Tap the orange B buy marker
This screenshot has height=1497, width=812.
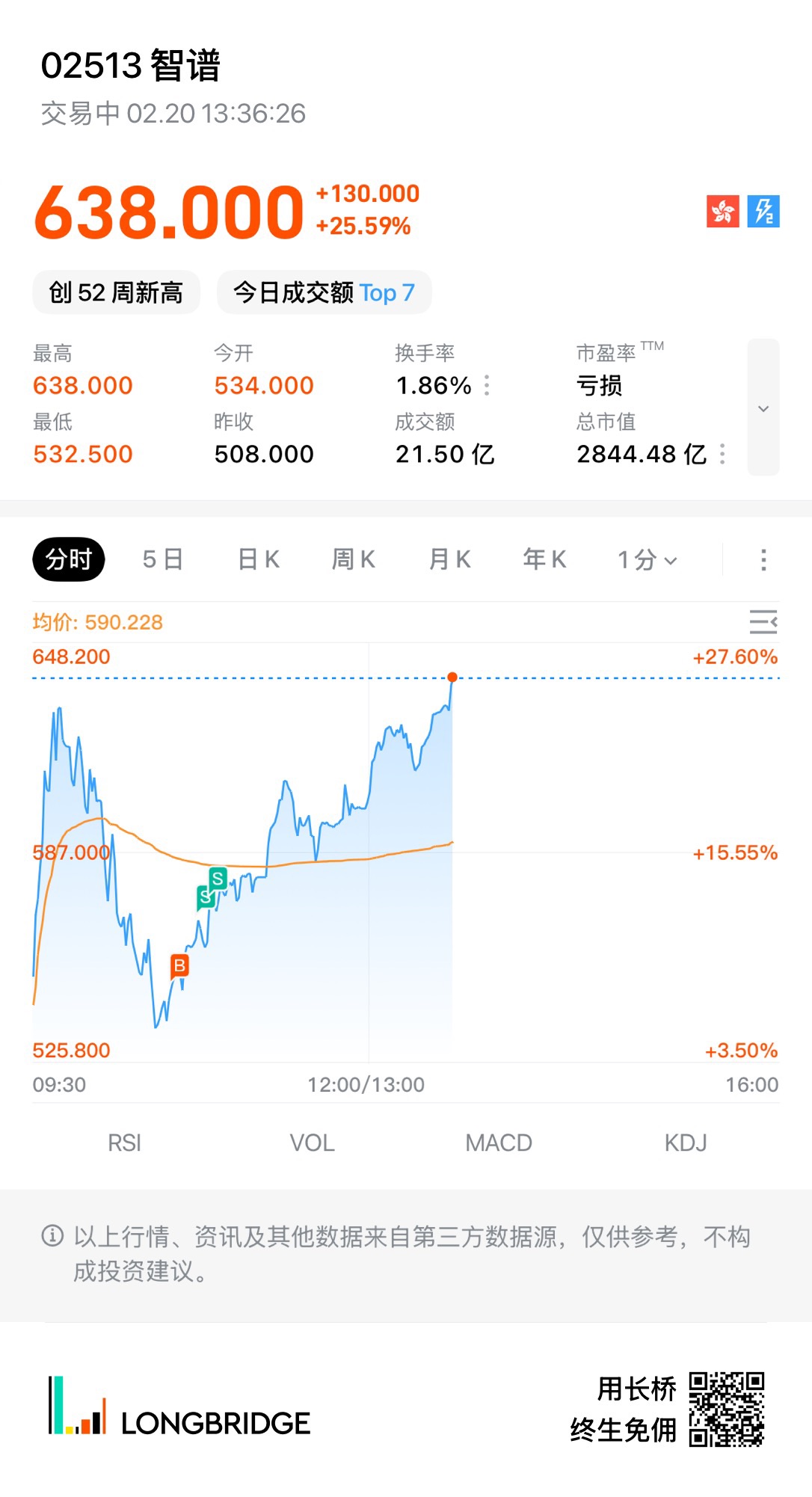[179, 965]
